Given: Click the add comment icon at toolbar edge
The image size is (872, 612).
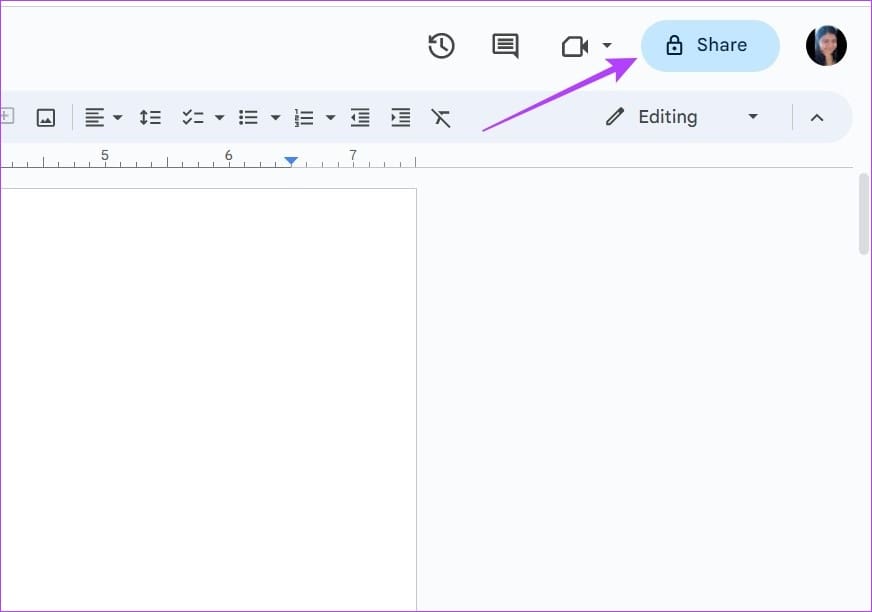Looking at the screenshot, I should (x=7, y=116).
